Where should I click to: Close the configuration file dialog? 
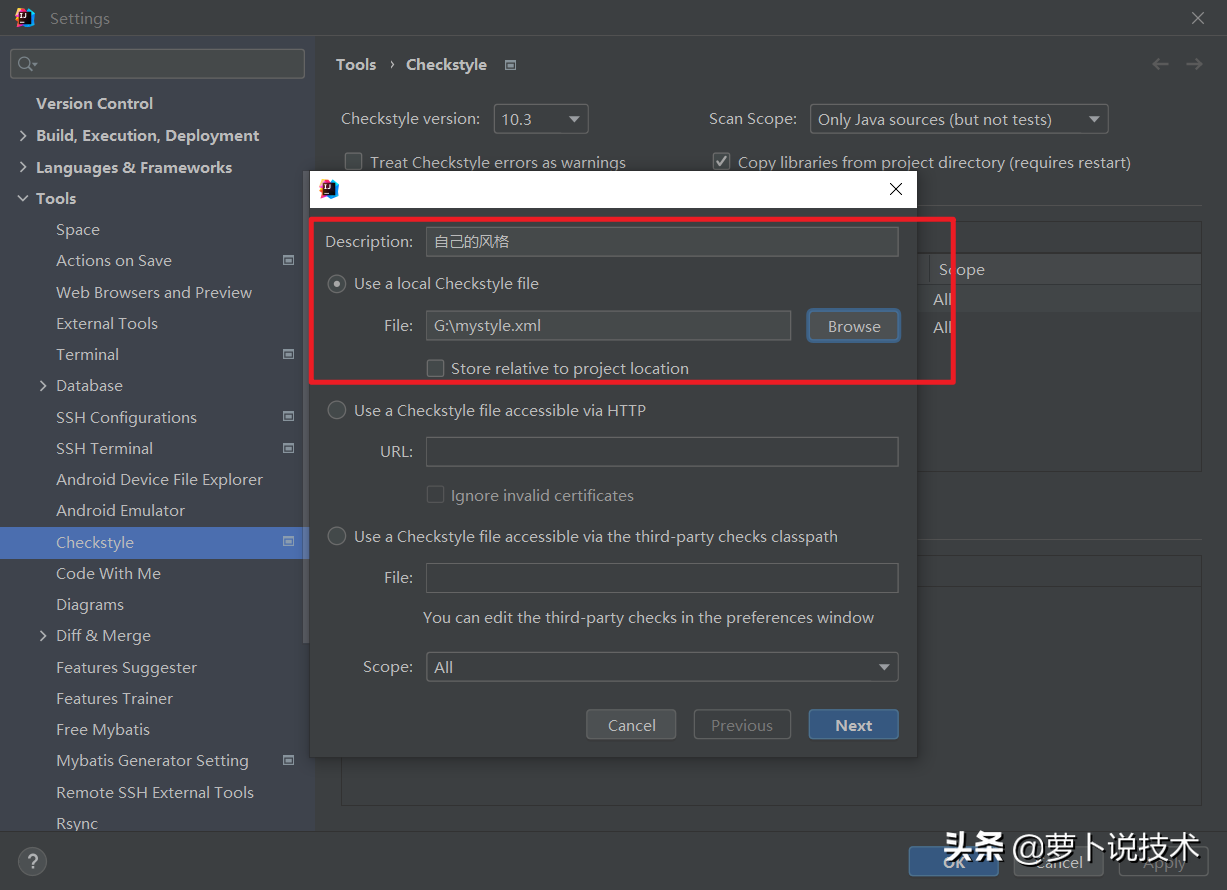pos(896,189)
